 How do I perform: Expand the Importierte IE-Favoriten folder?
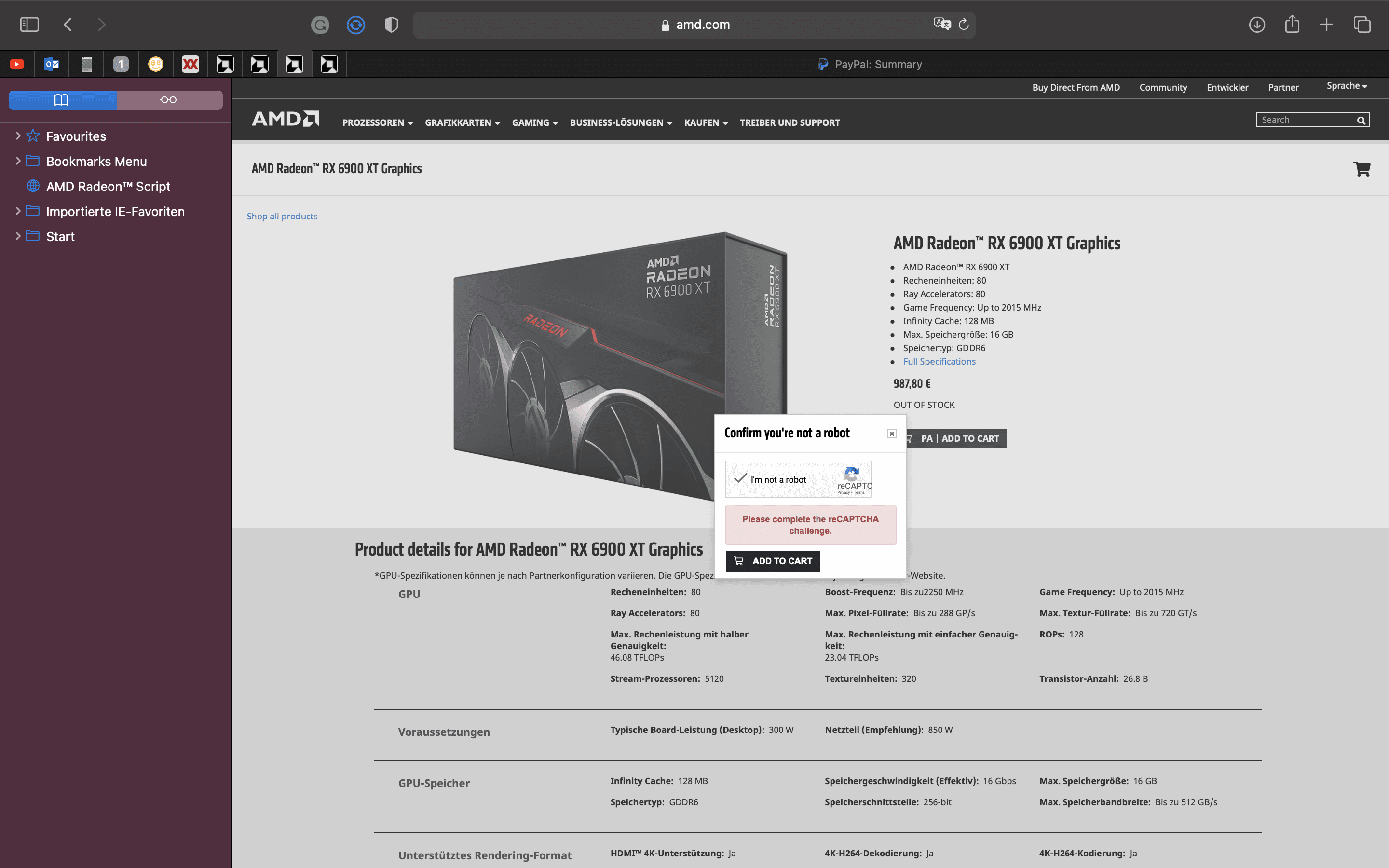(18, 211)
